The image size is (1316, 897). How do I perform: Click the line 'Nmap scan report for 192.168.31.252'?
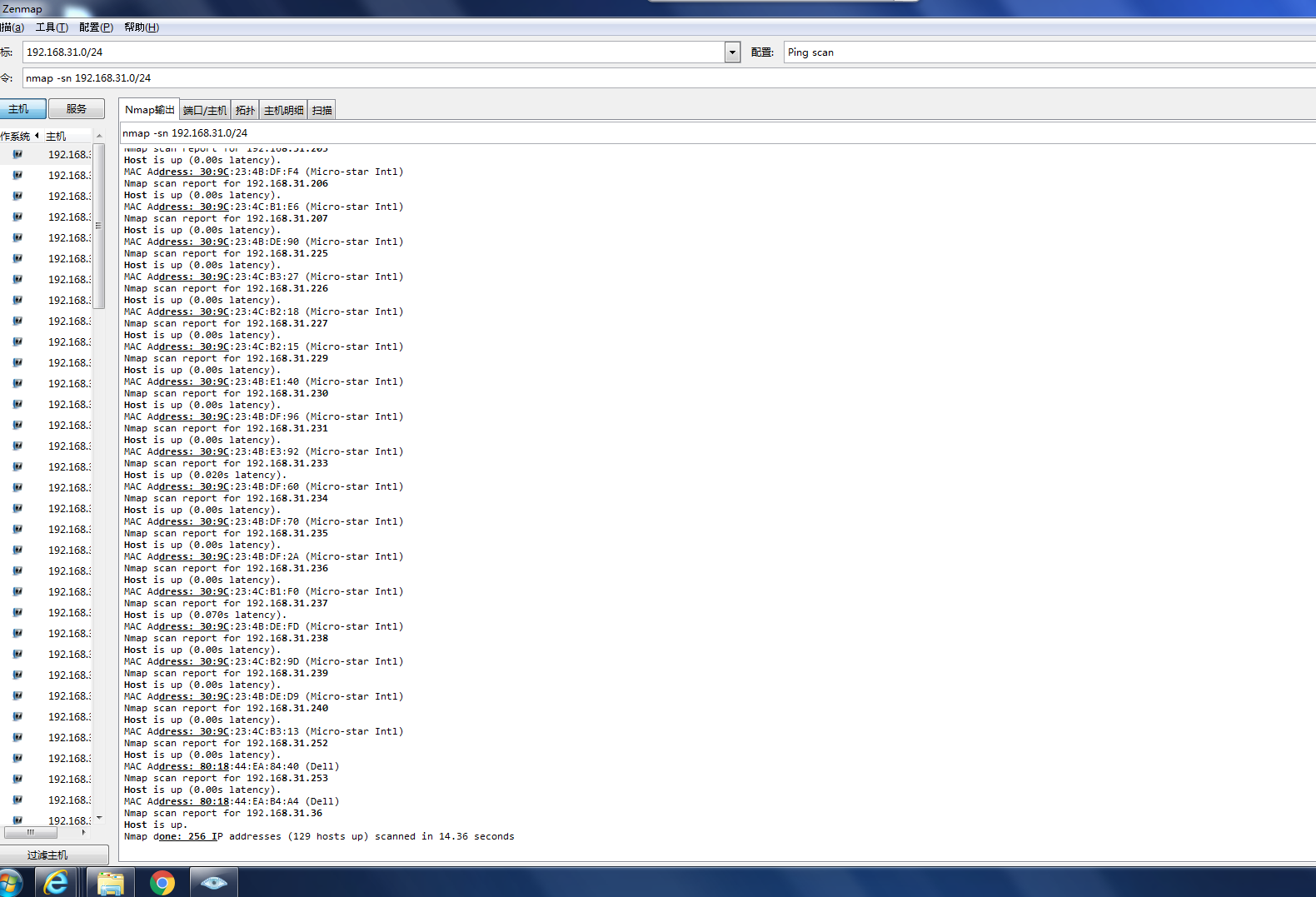(x=226, y=743)
